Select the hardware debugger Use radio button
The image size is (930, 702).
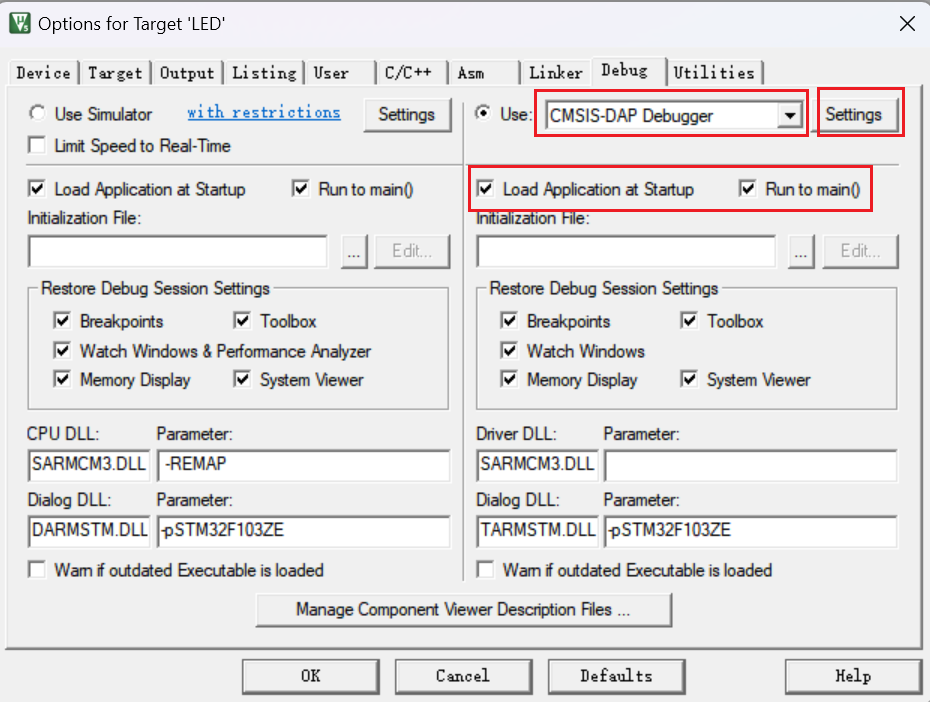tap(483, 113)
